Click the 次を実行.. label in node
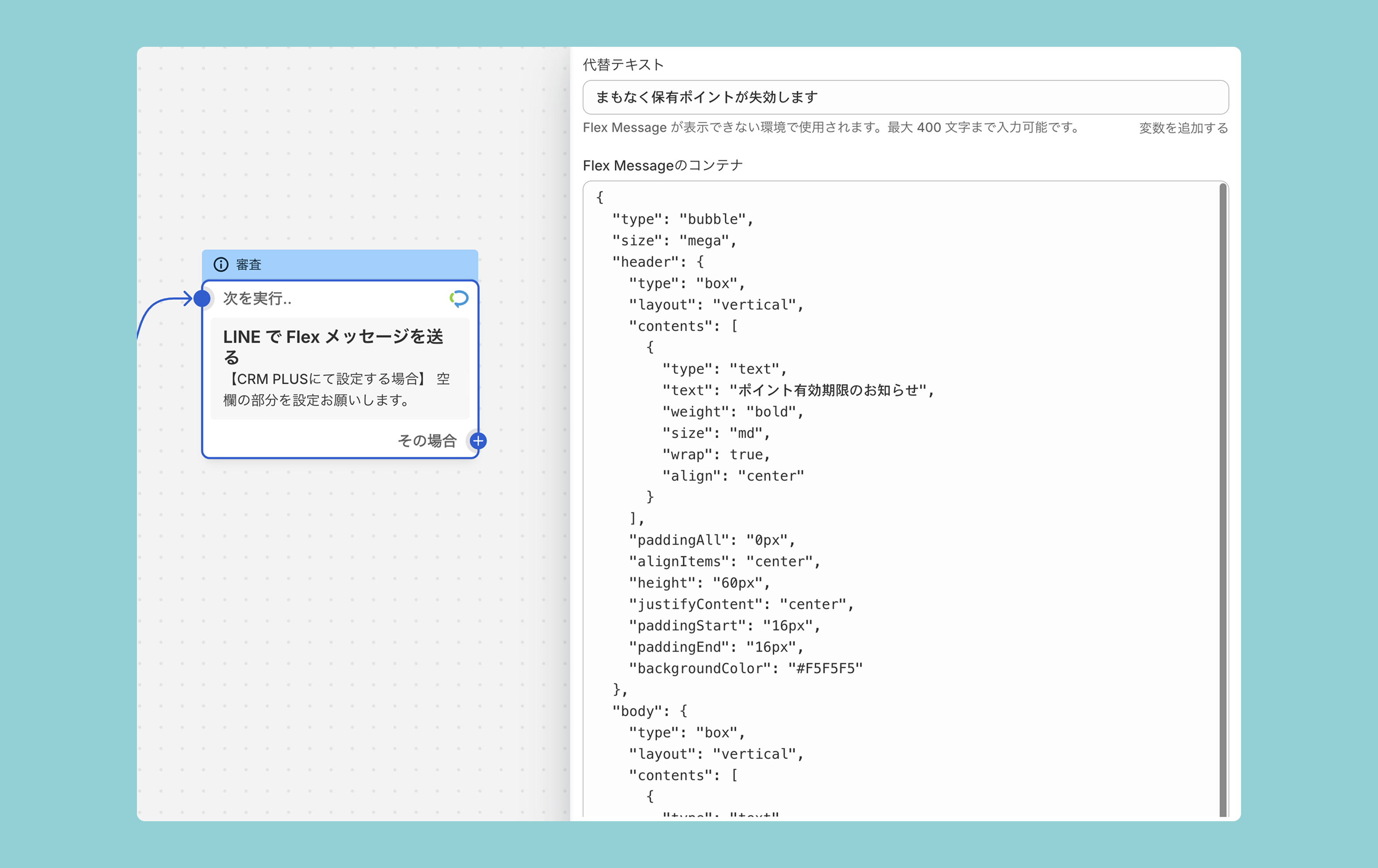Viewport: 1378px width, 868px height. point(257,298)
